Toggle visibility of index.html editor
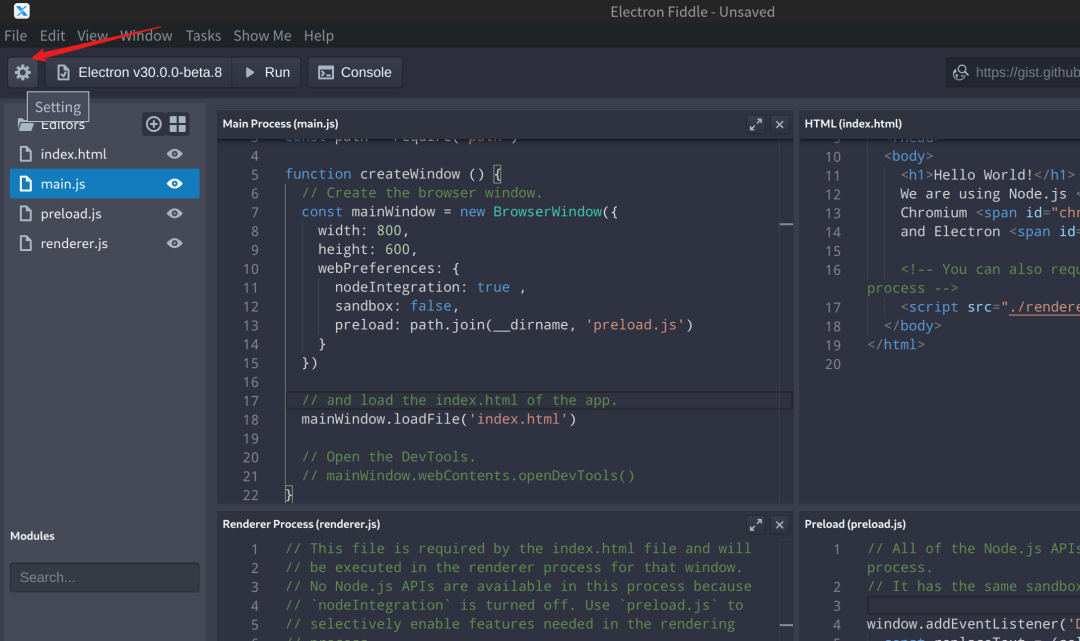The width and height of the screenshot is (1080, 641). [173, 153]
